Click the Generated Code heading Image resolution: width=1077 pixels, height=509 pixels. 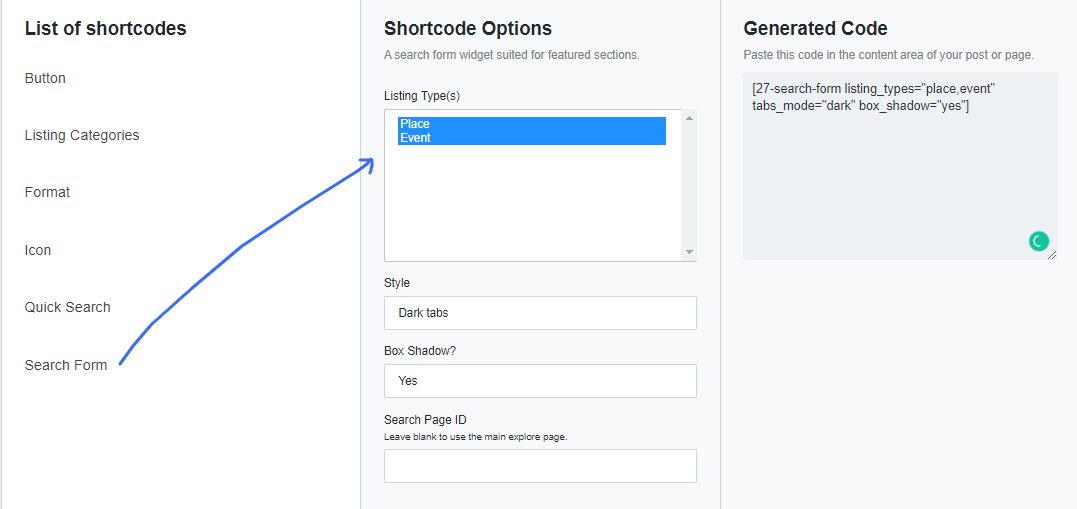click(815, 28)
